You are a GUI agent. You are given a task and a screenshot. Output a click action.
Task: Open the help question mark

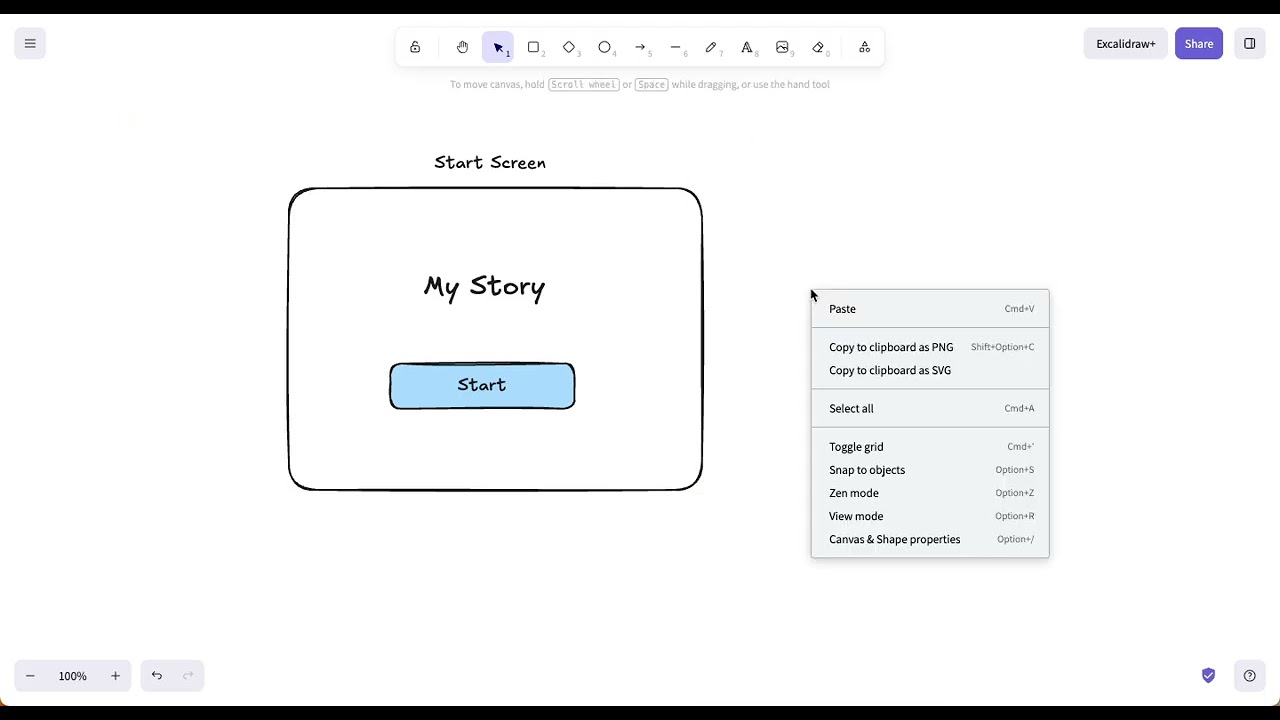[x=1250, y=676]
